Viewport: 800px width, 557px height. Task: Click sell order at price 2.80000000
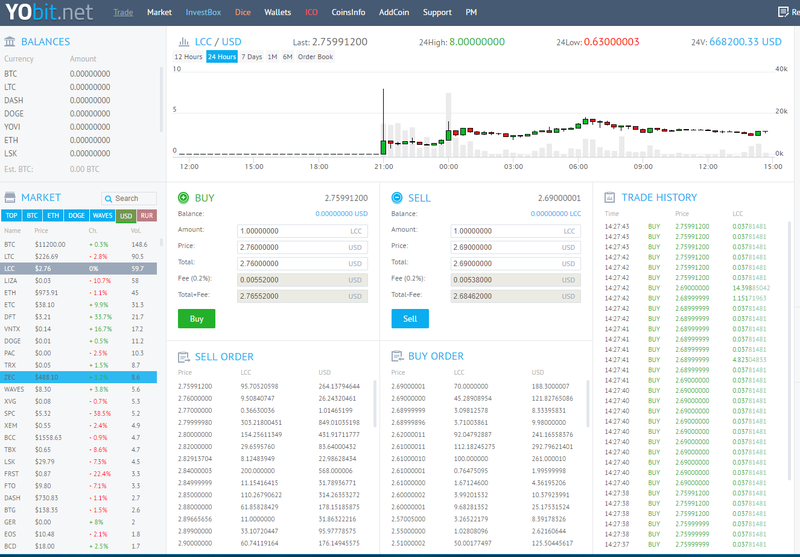click(269, 435)
